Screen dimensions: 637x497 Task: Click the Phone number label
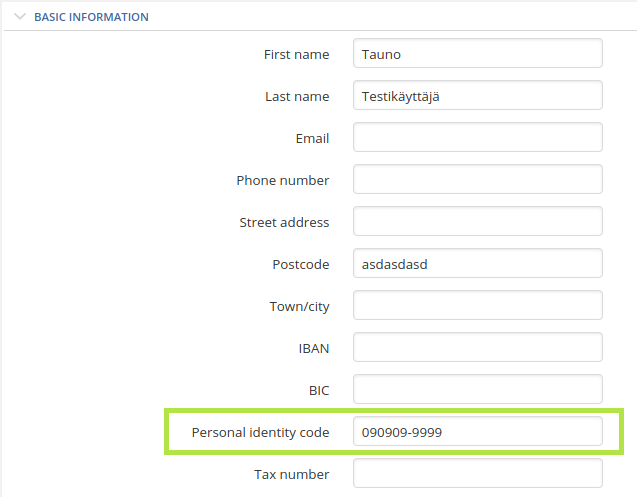(283, 180)
